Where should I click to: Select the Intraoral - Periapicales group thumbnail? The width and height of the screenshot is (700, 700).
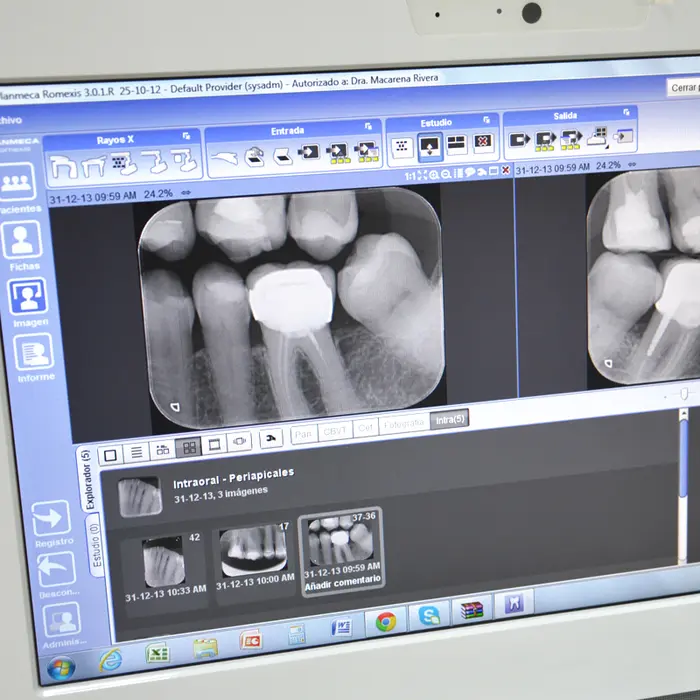click(x=140, y=496)
